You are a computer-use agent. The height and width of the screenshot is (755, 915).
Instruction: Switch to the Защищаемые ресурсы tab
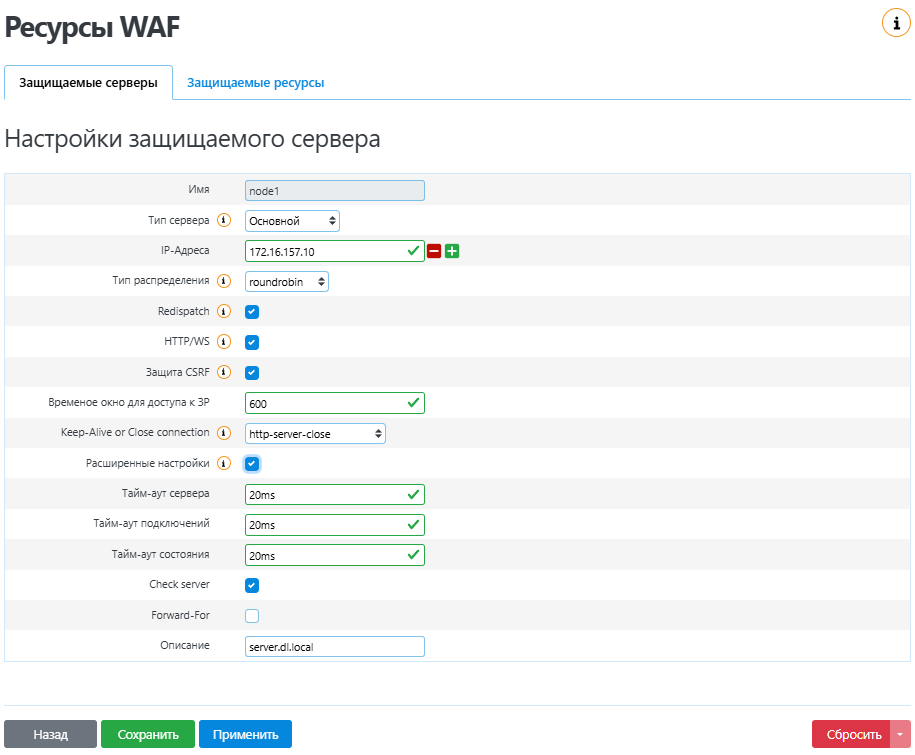(x=255, y=83)
